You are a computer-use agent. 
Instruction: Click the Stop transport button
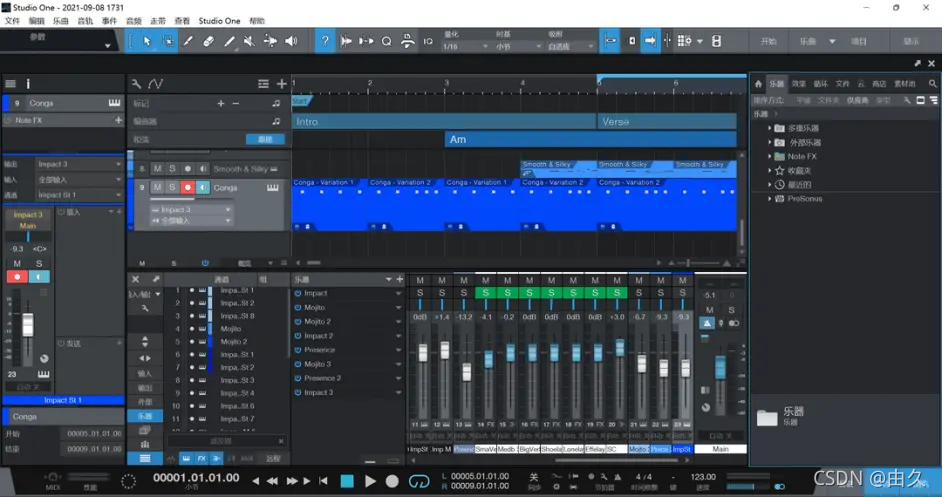point(347,481)
